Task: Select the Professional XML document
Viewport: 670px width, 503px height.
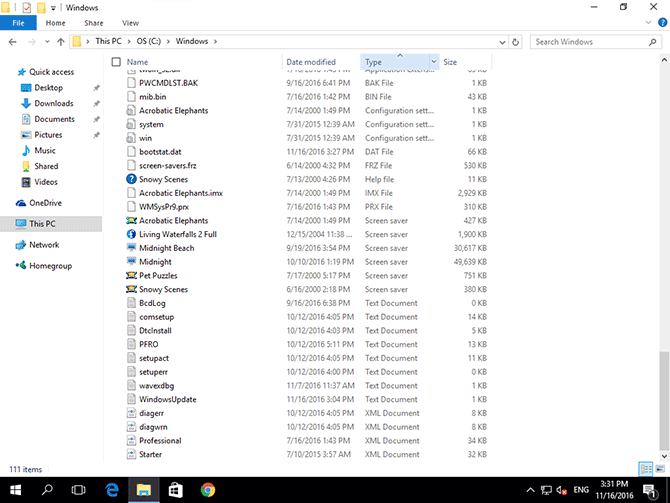Action: point(160,441)
